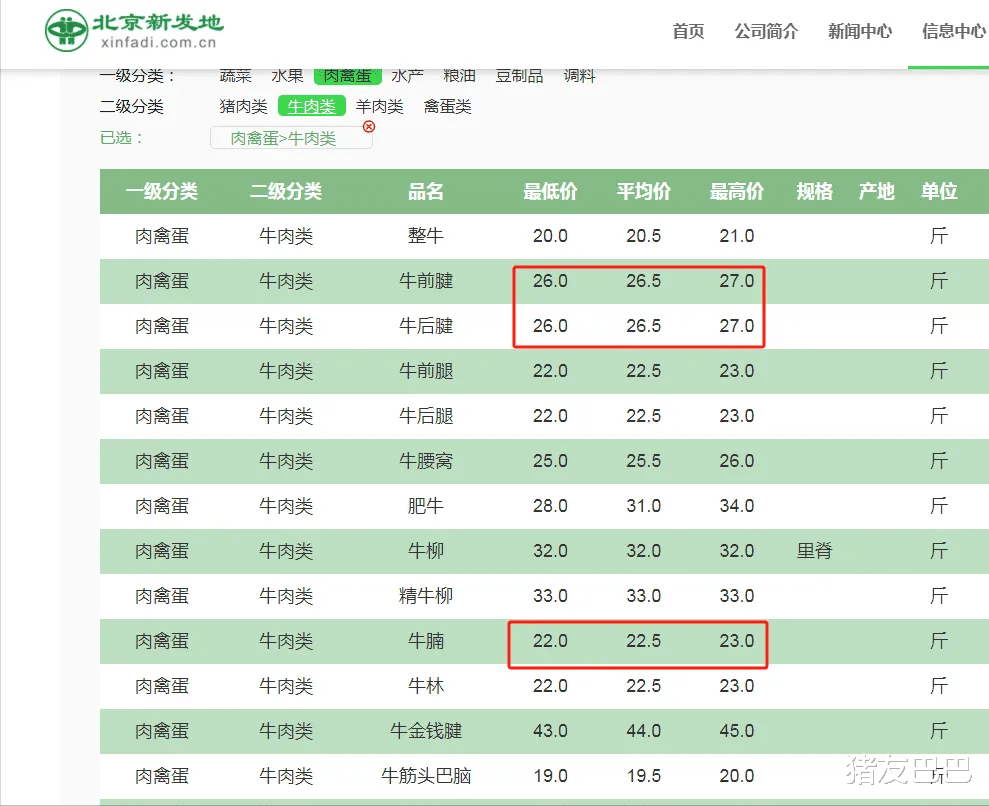Click 牛金钱腱 highest price 45.0
This screenshot has width=989, height=806.
[x=737, y=731]
